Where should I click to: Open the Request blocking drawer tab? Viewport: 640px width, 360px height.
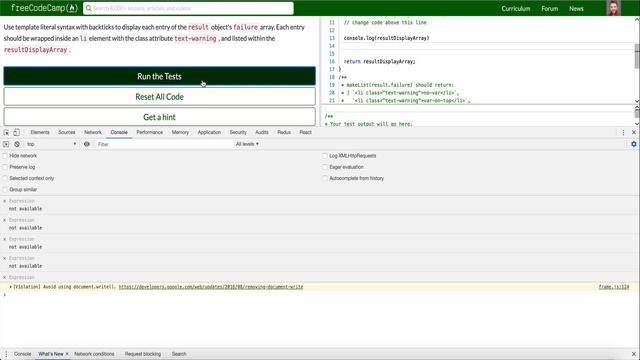(x=143, y=354)
